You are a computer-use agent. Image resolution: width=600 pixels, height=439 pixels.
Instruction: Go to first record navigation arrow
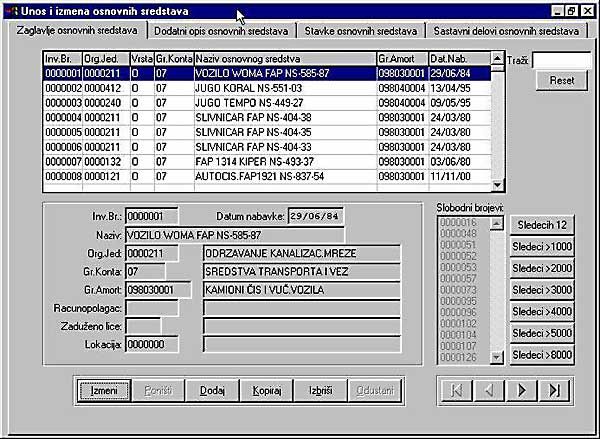pyautogui.click(x=457, y=389)
